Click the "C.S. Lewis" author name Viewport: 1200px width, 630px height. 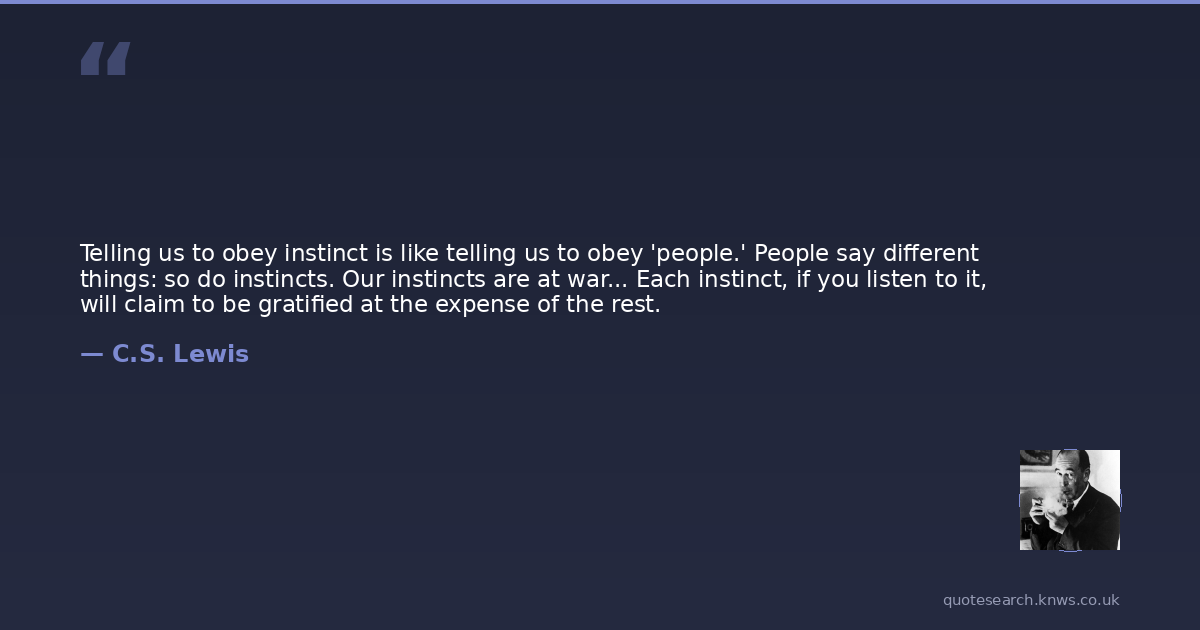(x=180, y=354)
